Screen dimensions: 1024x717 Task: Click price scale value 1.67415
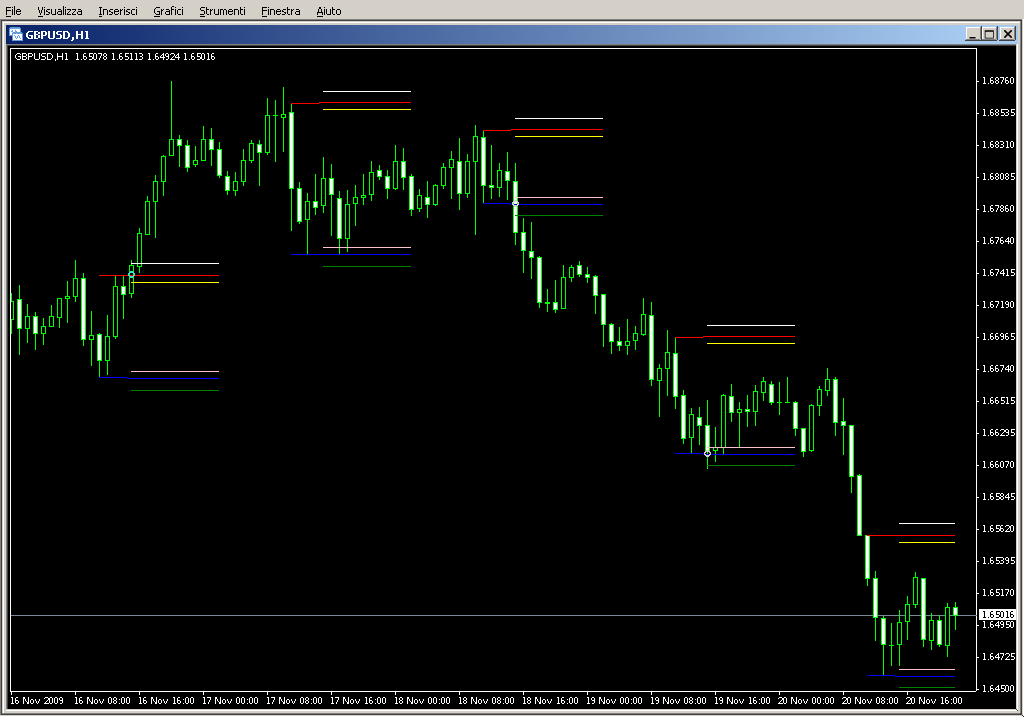coord(999,273)
